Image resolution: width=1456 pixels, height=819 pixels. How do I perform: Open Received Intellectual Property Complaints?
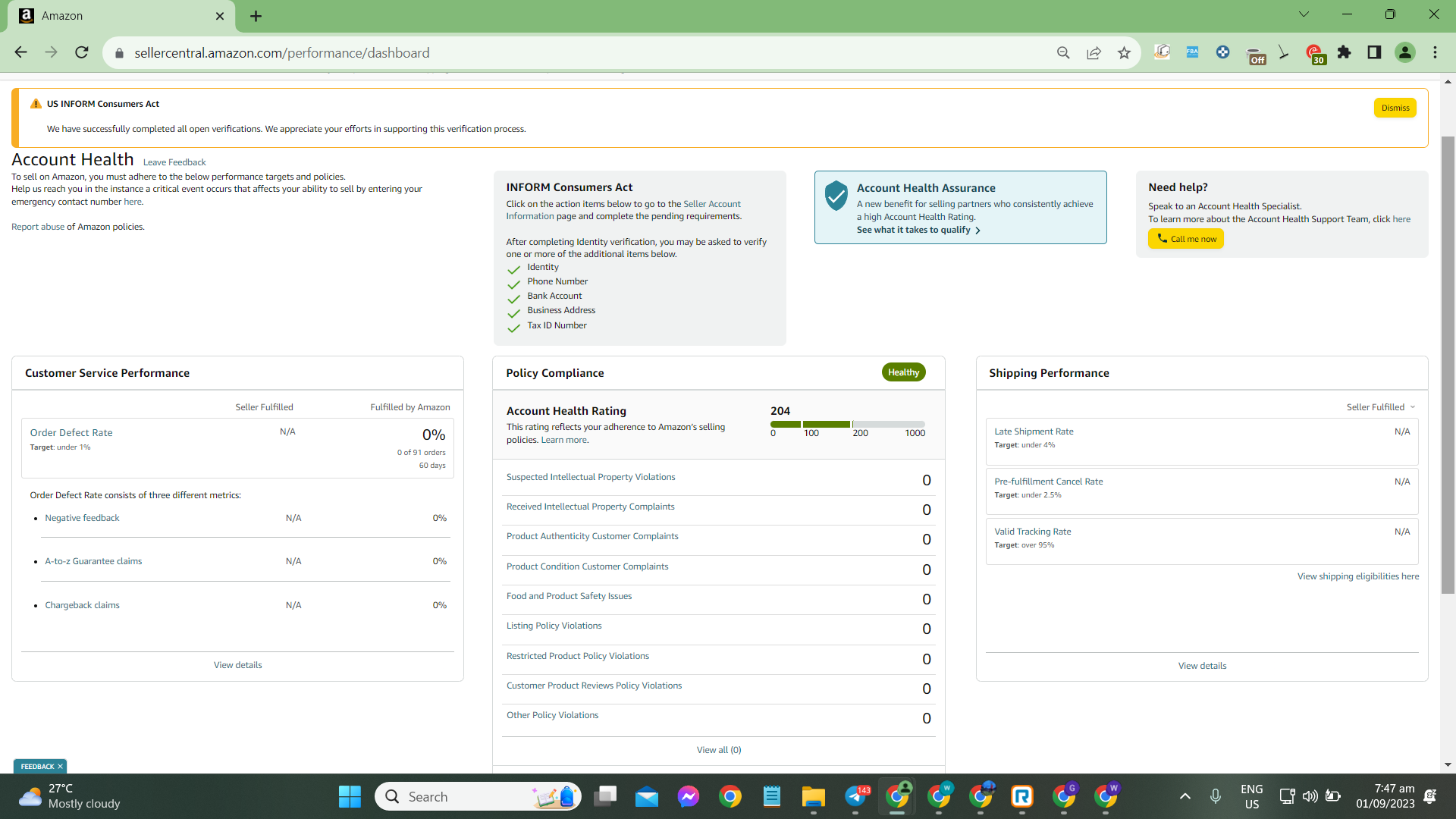coord(590,507)
